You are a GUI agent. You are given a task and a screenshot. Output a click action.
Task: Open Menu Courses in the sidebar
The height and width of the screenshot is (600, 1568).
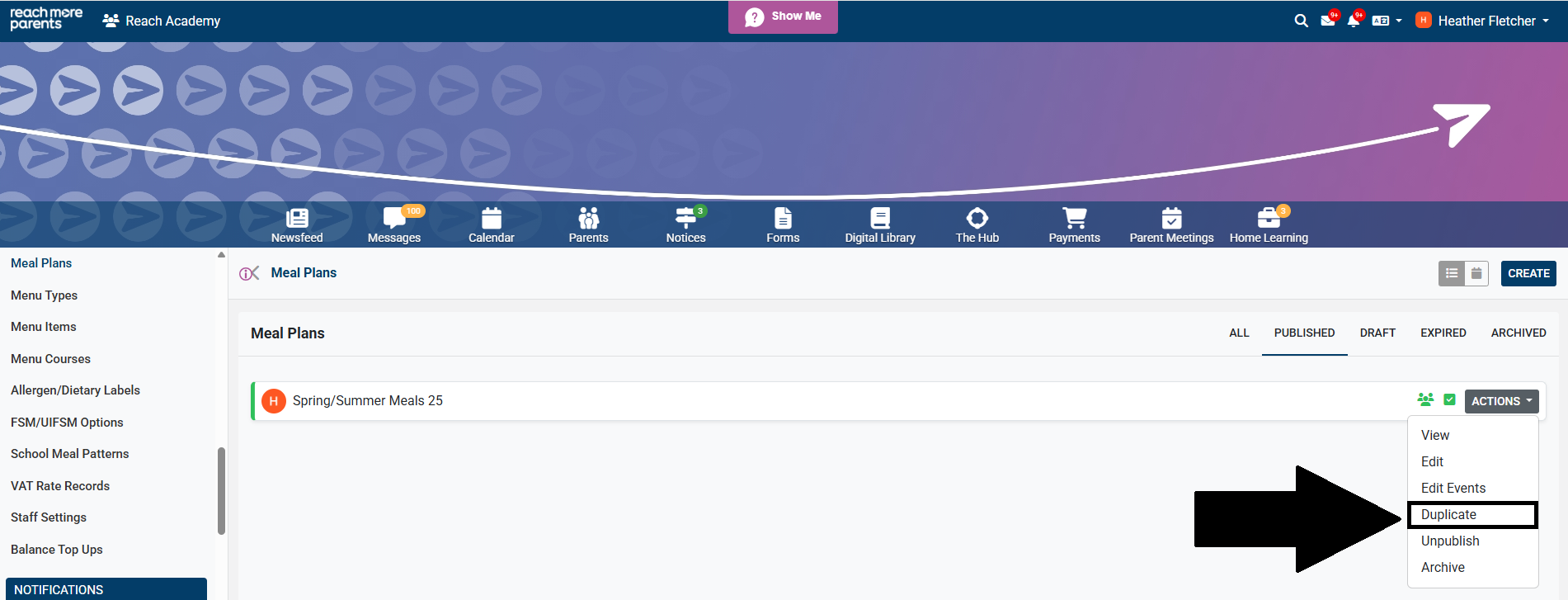click(x=50, y=359)
